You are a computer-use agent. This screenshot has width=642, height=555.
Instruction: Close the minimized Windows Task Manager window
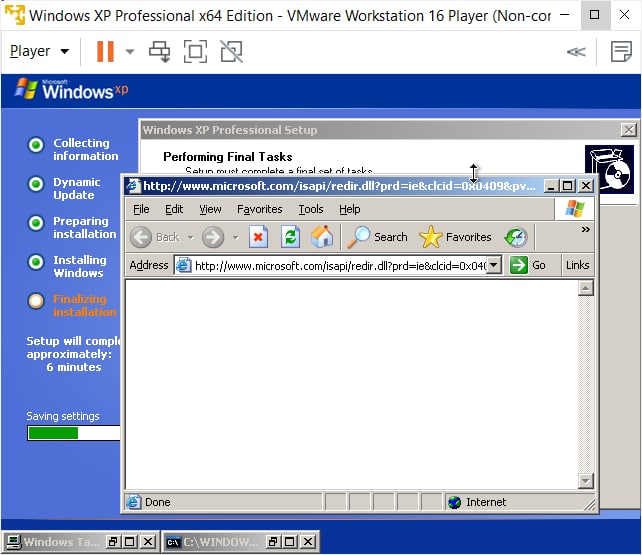click(148, 542)
